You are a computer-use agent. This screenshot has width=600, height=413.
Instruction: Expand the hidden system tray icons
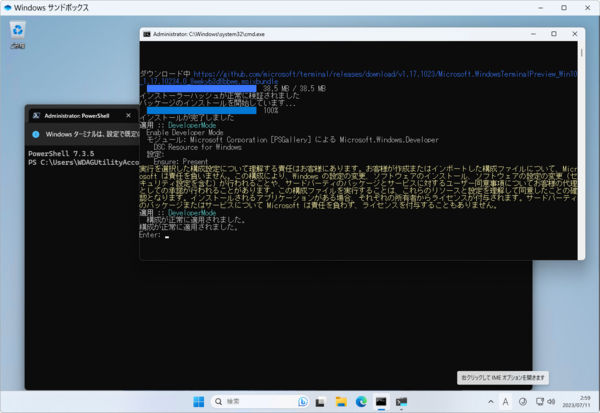click(491, 402)
